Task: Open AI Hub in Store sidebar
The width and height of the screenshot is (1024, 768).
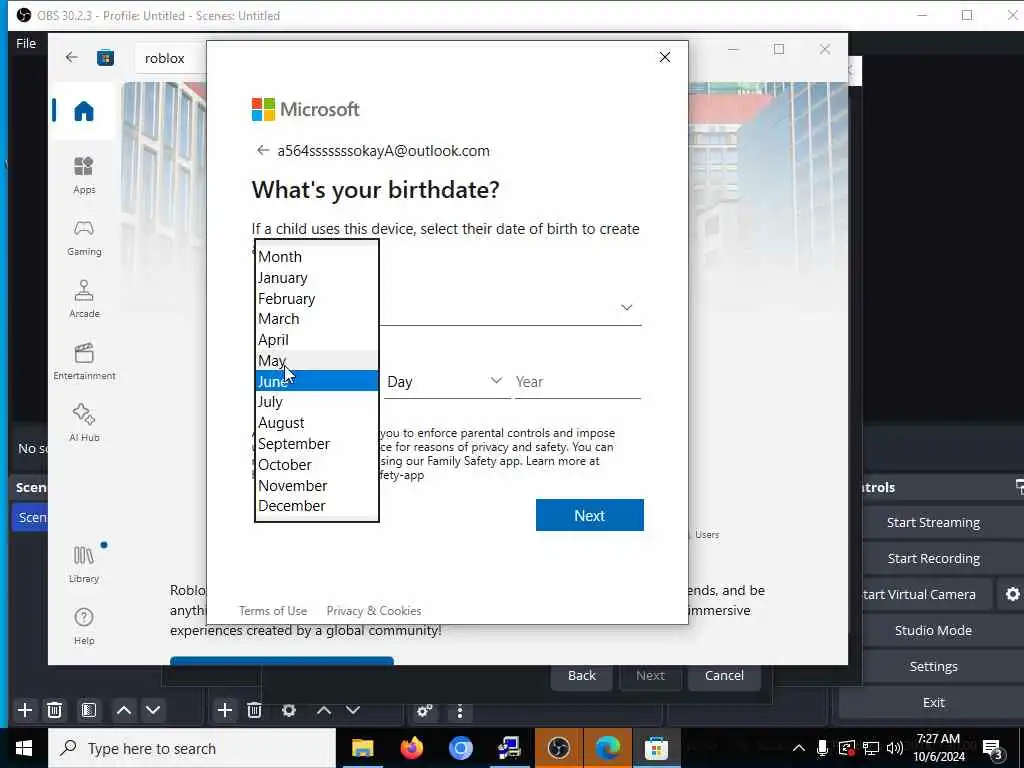Action: point(84,423)
